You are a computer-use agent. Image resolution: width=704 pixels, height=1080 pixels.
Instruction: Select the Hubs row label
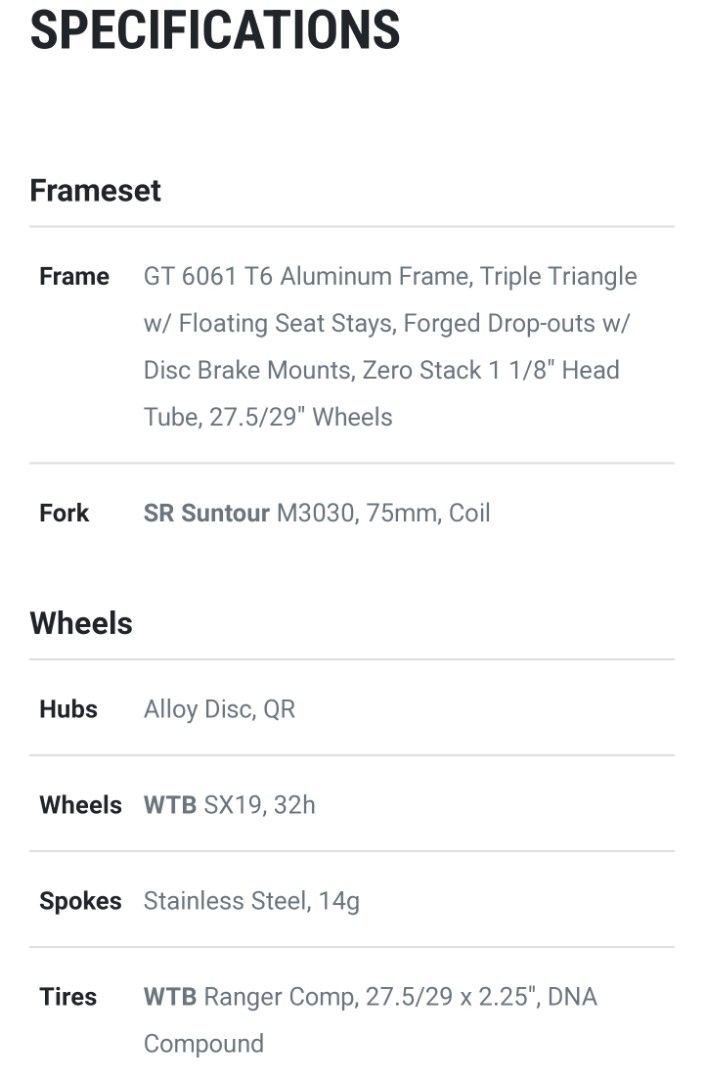(x=68, y=709)
